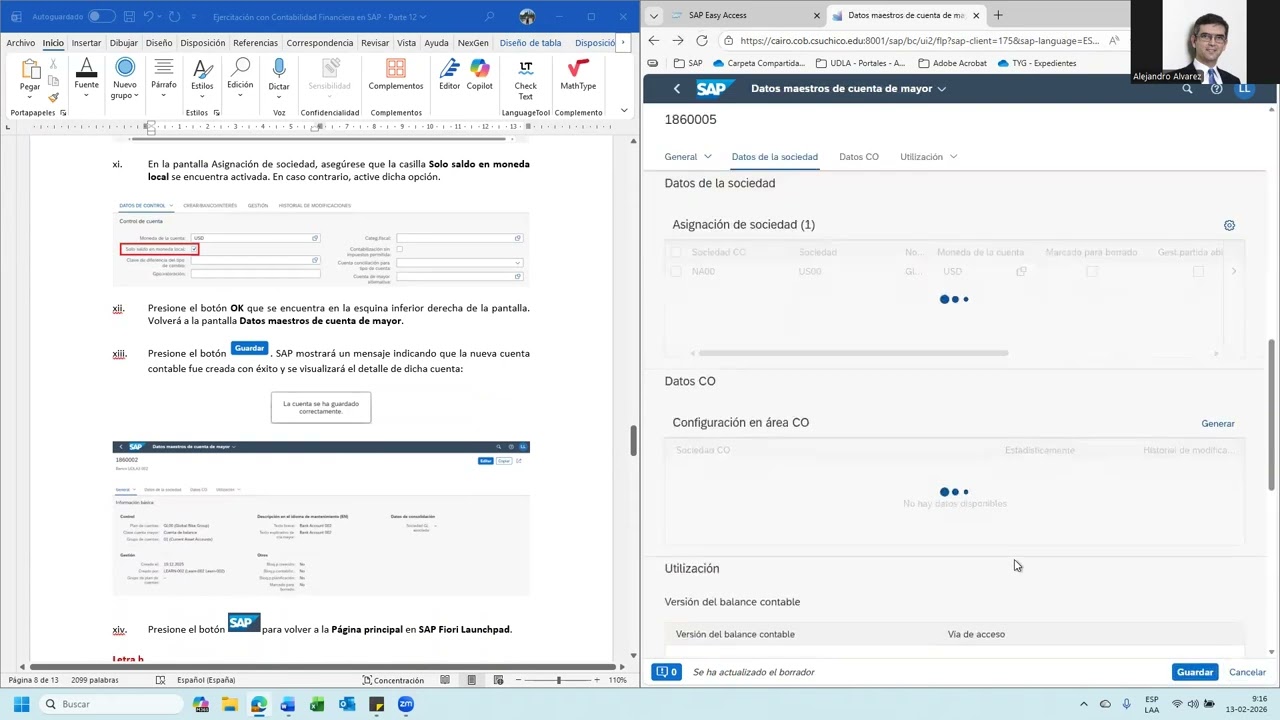Select the NA00 row checkbox
The height and width of the screenshot is (720, 1280).
[676, 271]
